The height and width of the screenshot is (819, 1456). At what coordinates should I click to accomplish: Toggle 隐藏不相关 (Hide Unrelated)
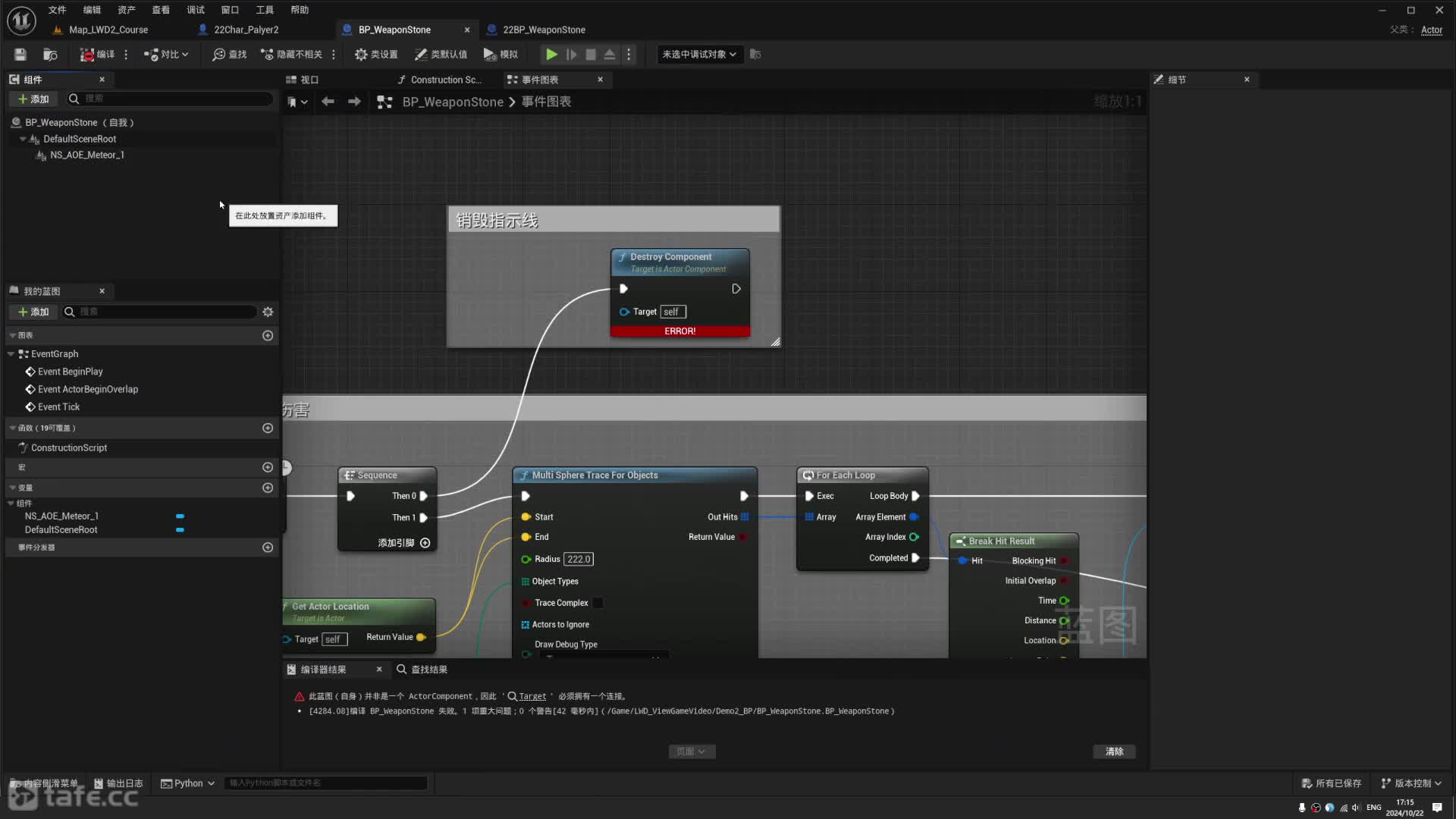coord(291,55)
